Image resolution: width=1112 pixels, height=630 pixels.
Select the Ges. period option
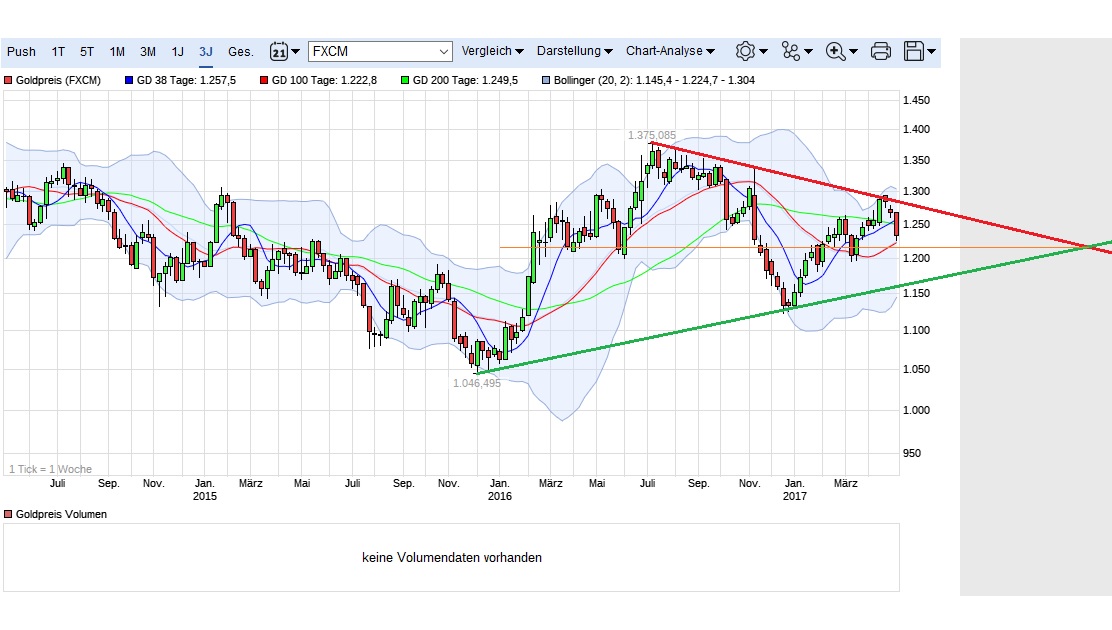tap(240, 51)
